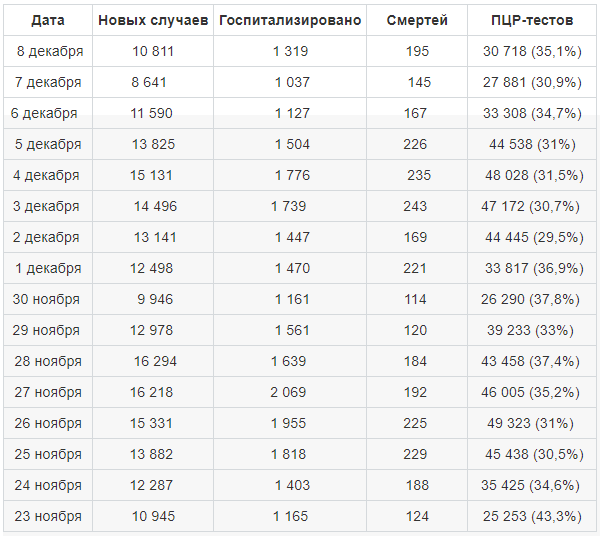Viewport: 600px width, 536px height.
Task: Select PCR tests cell 30 718 (35,1%)
Action: (x=531, y=51)
